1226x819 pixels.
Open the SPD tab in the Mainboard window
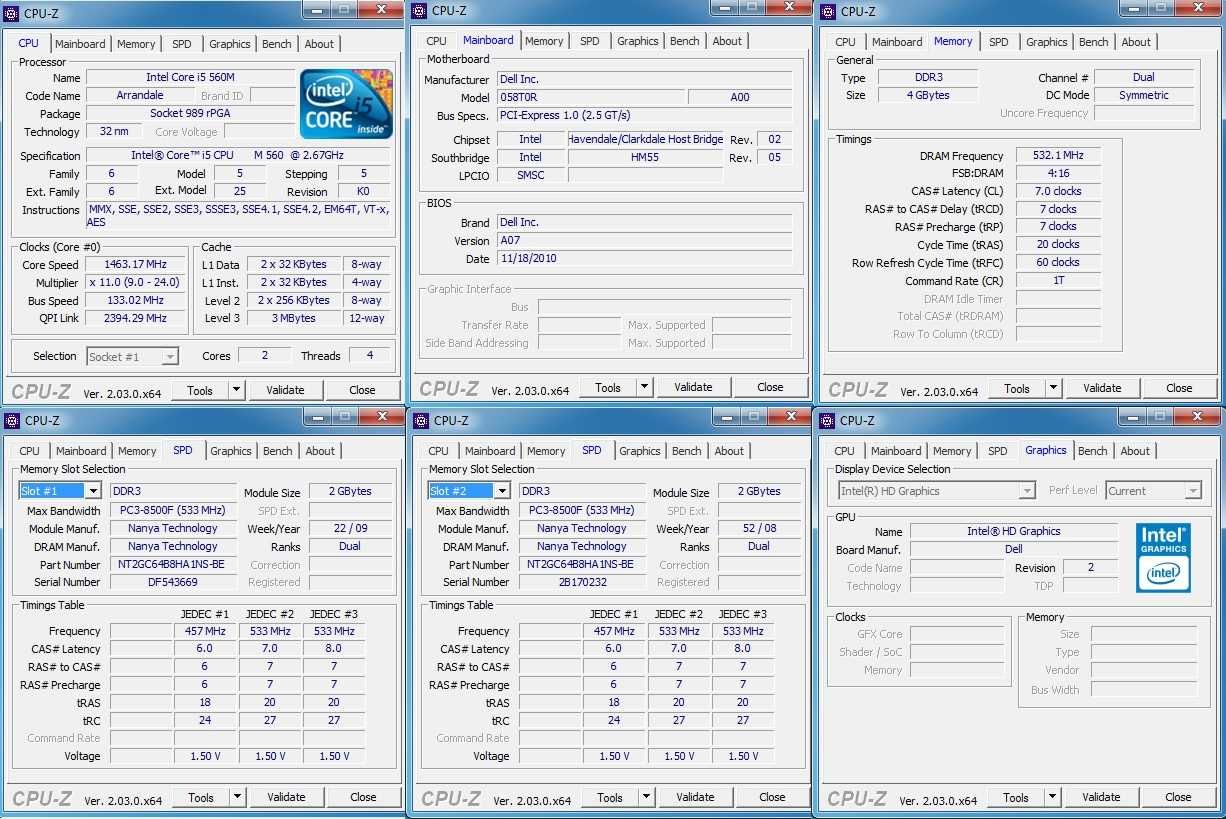pyautogui.click(x=590, y=41)
